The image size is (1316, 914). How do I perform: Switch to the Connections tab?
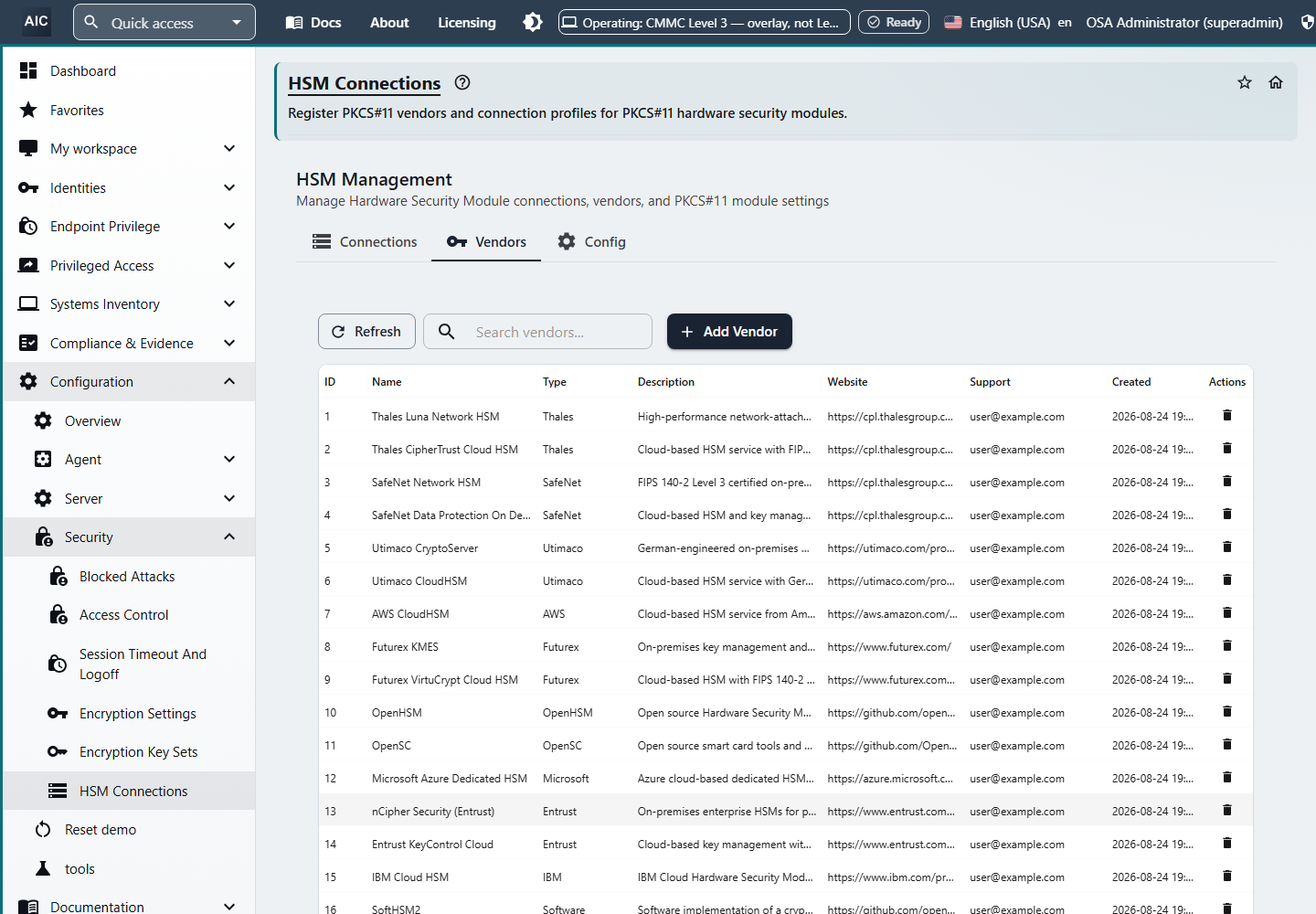click(364, 241)
